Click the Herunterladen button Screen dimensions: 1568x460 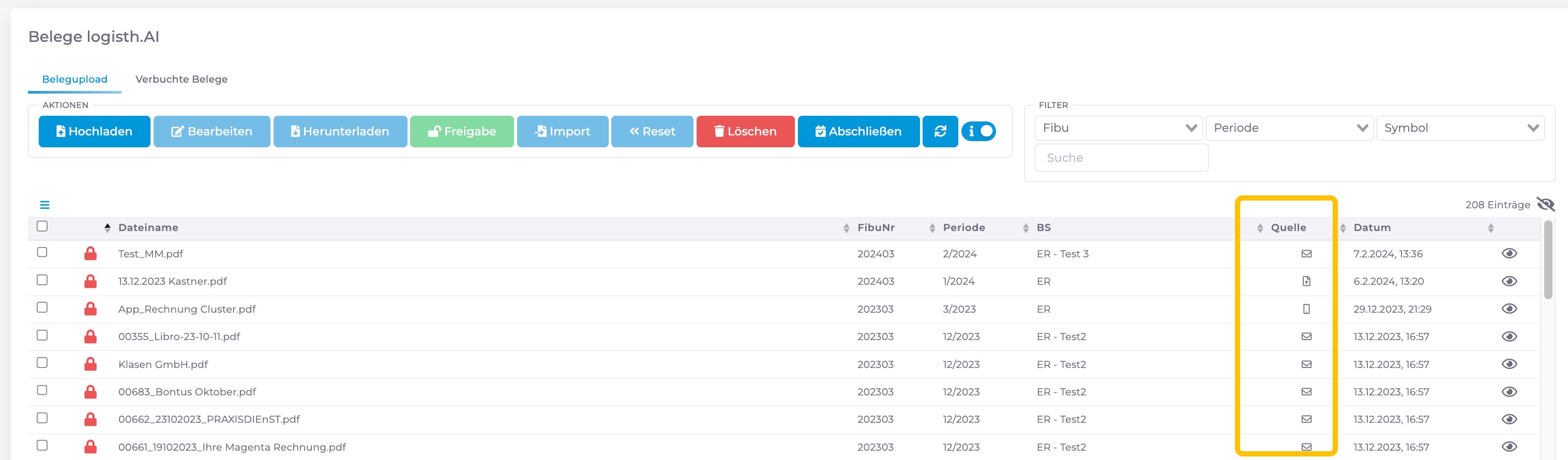pos(340,131)
